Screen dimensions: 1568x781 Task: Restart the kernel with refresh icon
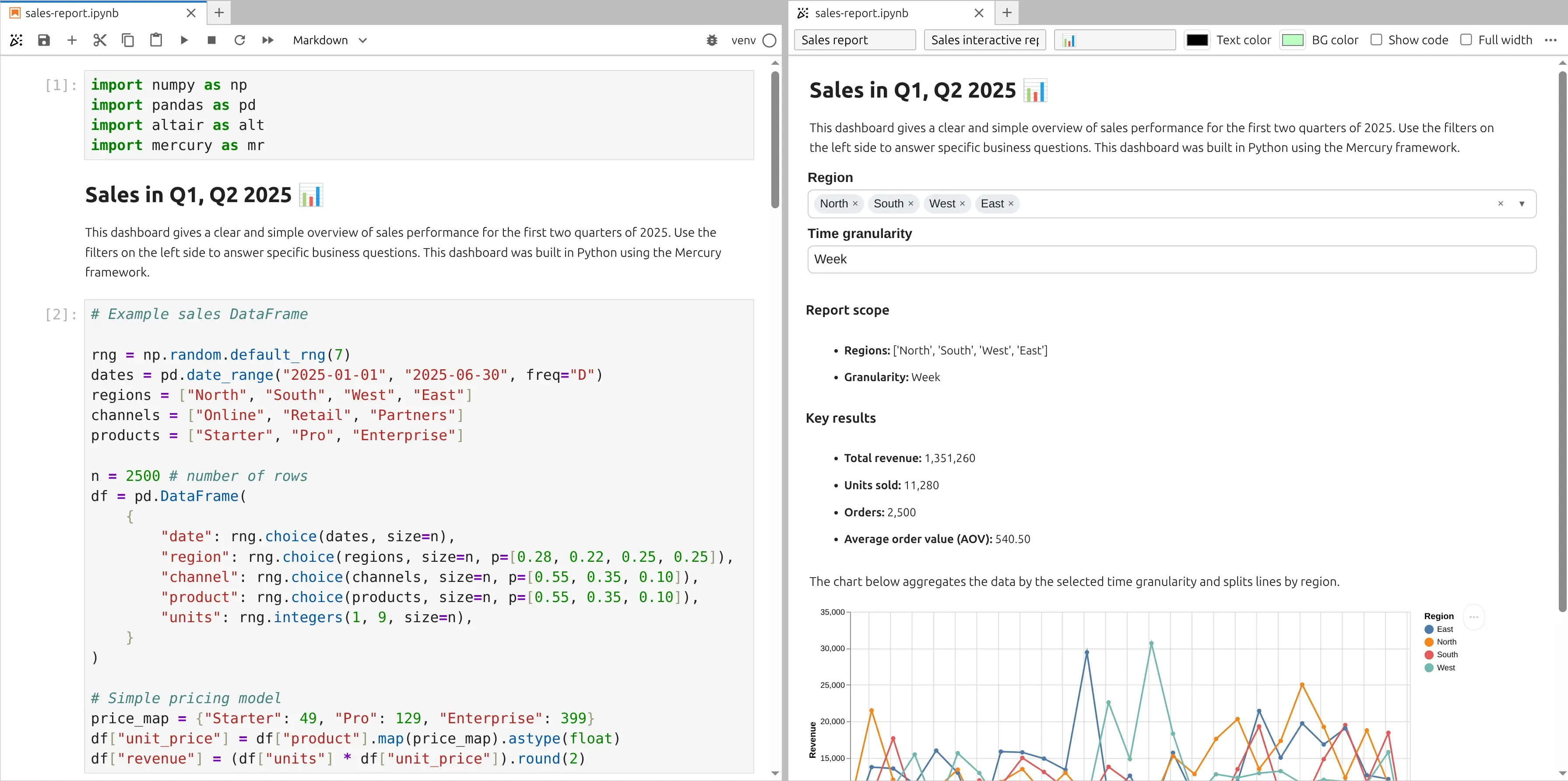click(x=240, y=40)
